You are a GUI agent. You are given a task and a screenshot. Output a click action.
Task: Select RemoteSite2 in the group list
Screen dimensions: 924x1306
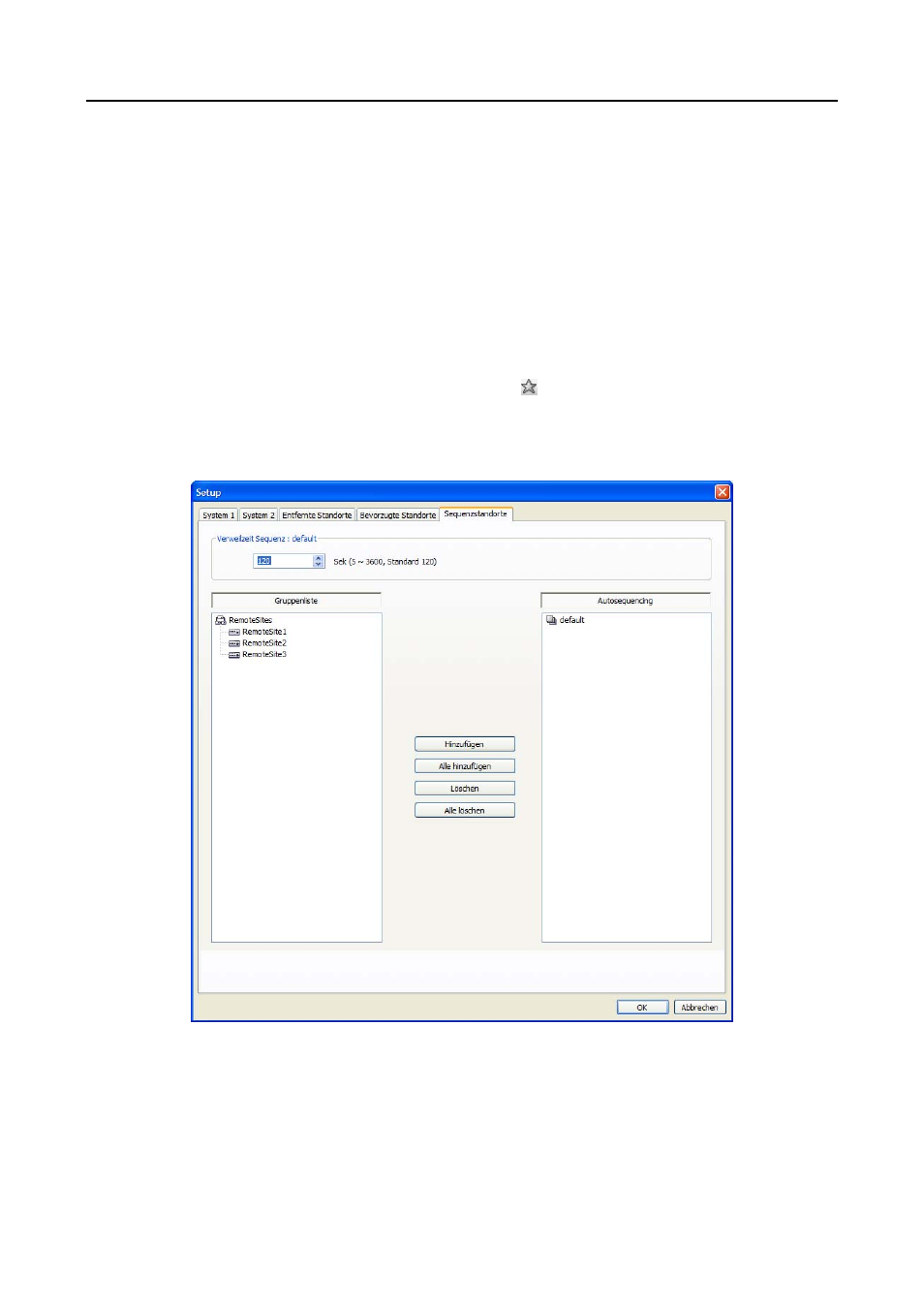(264, 643)
